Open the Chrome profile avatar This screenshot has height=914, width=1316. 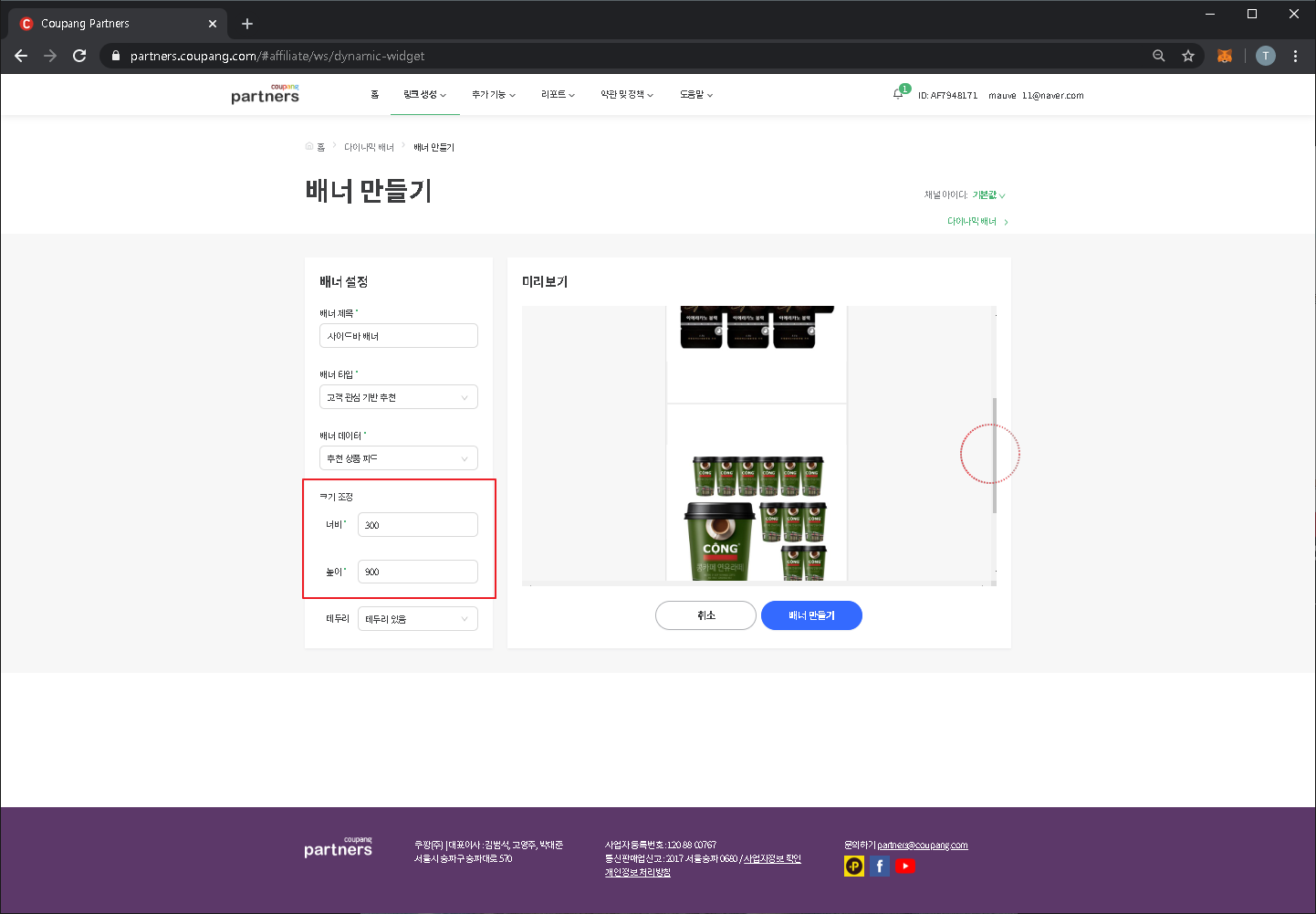tap(1266, 56)
